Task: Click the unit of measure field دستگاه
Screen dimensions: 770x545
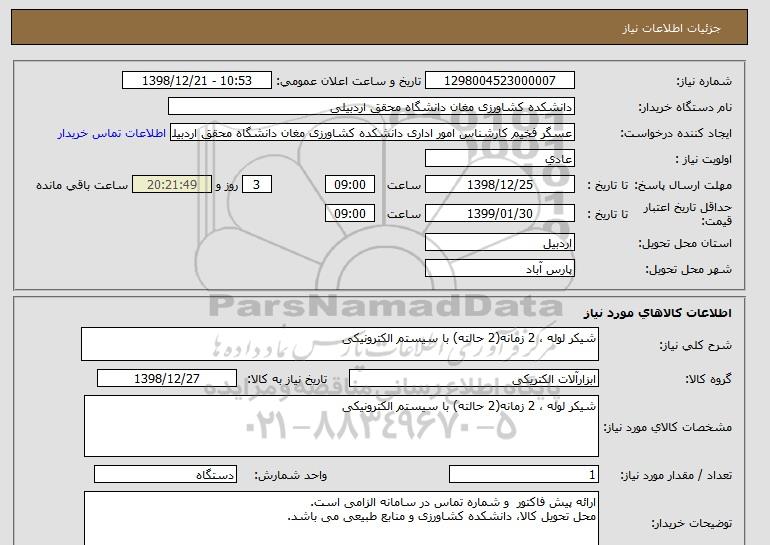Action: point(165,475)
